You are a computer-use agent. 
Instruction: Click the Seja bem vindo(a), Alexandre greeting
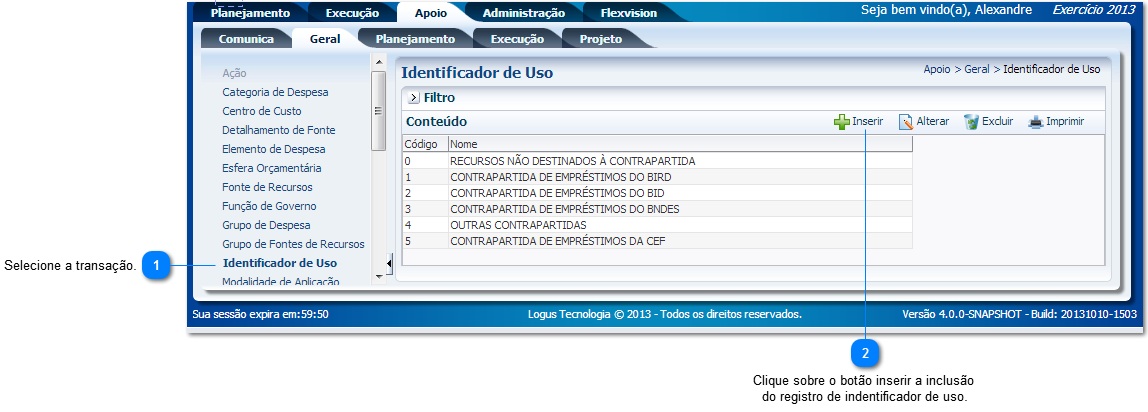947,10
